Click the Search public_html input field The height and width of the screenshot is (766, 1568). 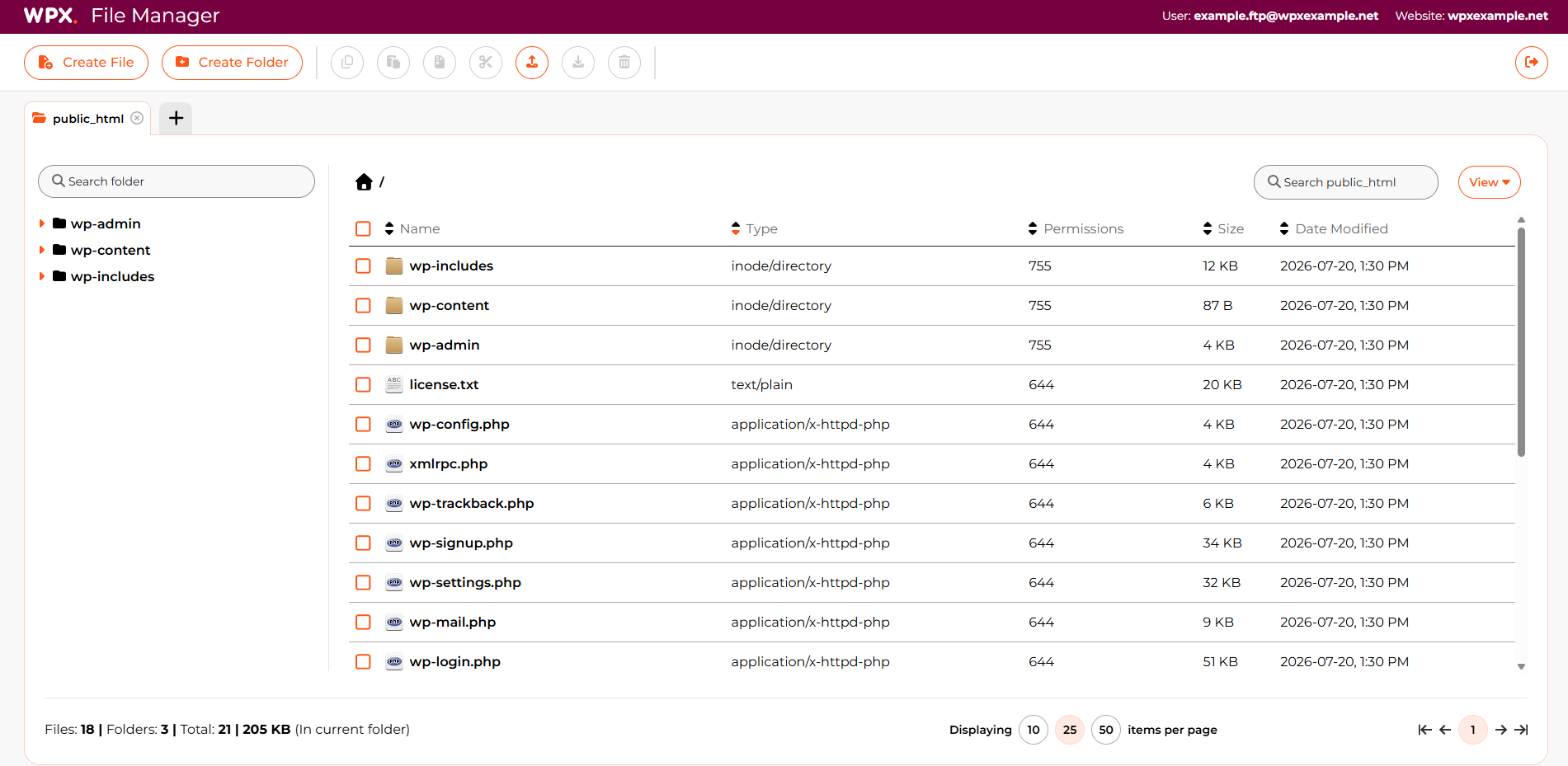pos(1346,182)
